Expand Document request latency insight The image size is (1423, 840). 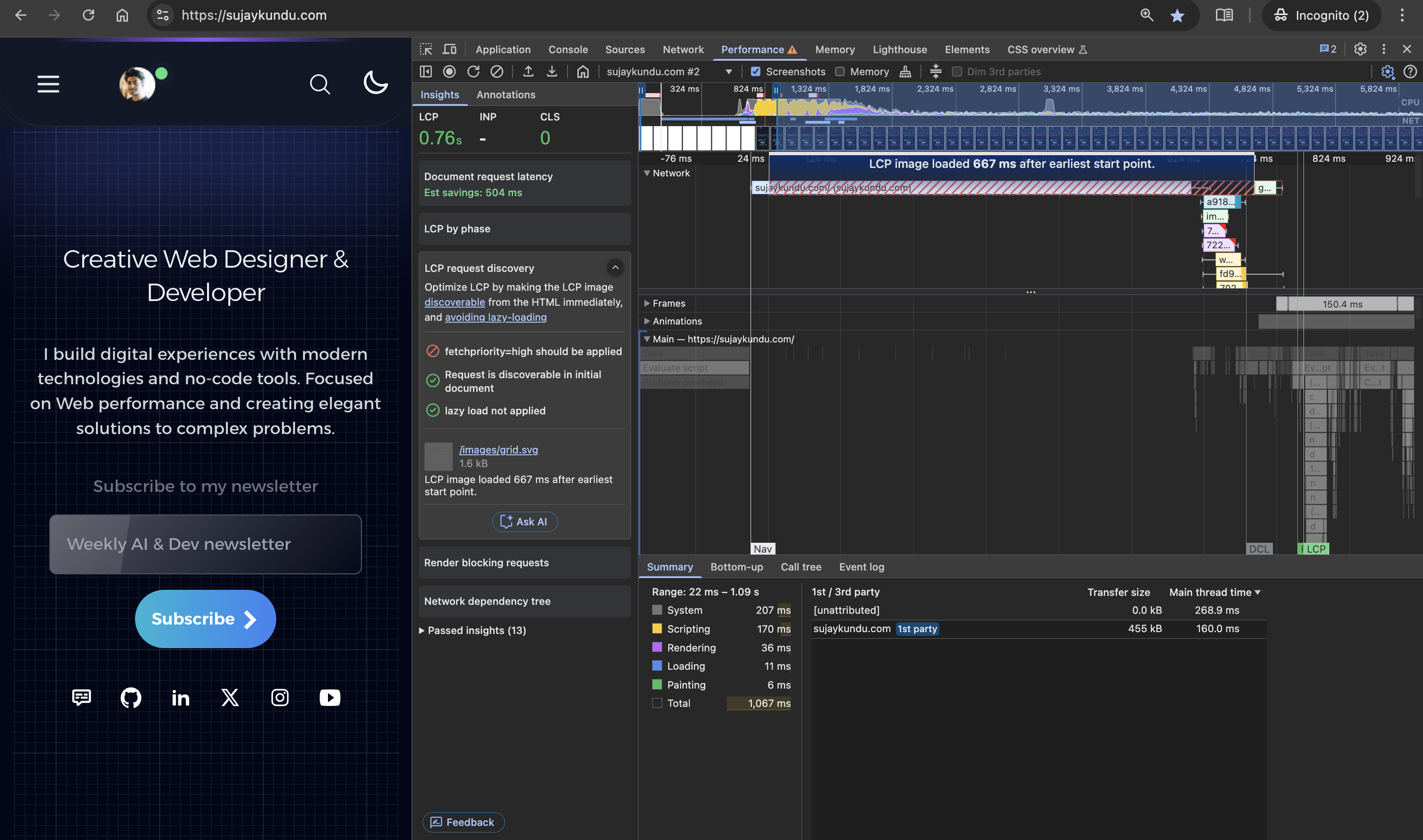[x=524, y=183]
